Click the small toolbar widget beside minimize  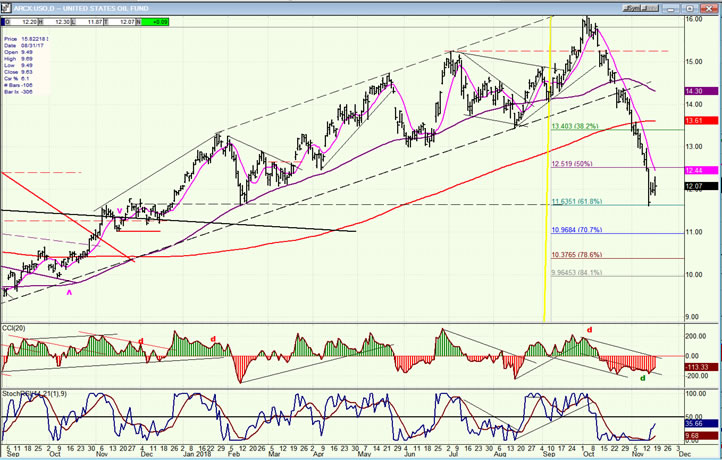pos(640,8)
